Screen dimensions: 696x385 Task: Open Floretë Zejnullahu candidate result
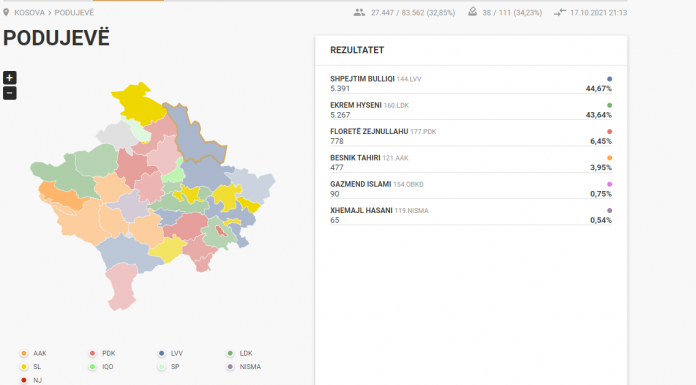(x=471, y=136)
